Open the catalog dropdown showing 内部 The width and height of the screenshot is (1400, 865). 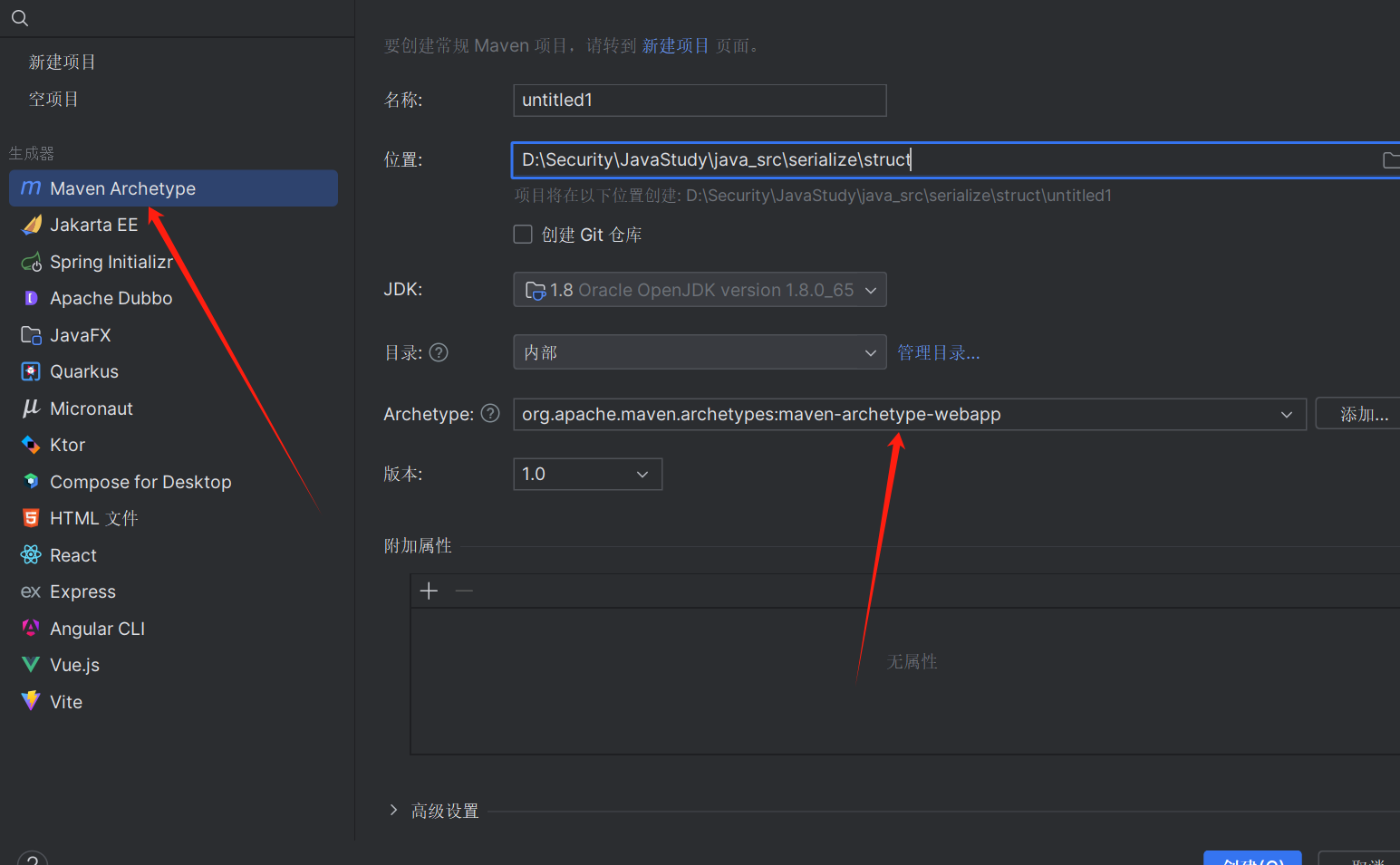pyautogui.click(x=700, y=352)
